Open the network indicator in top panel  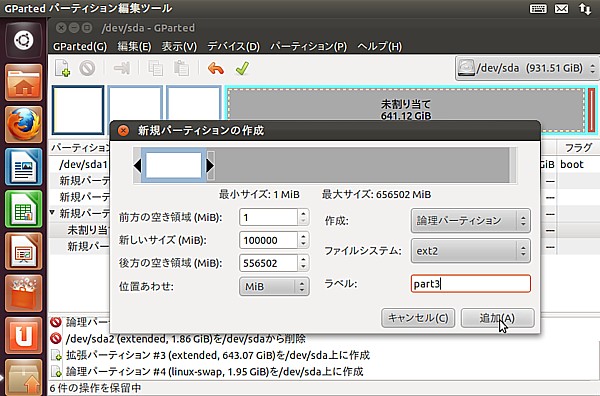tap(585, 8)
